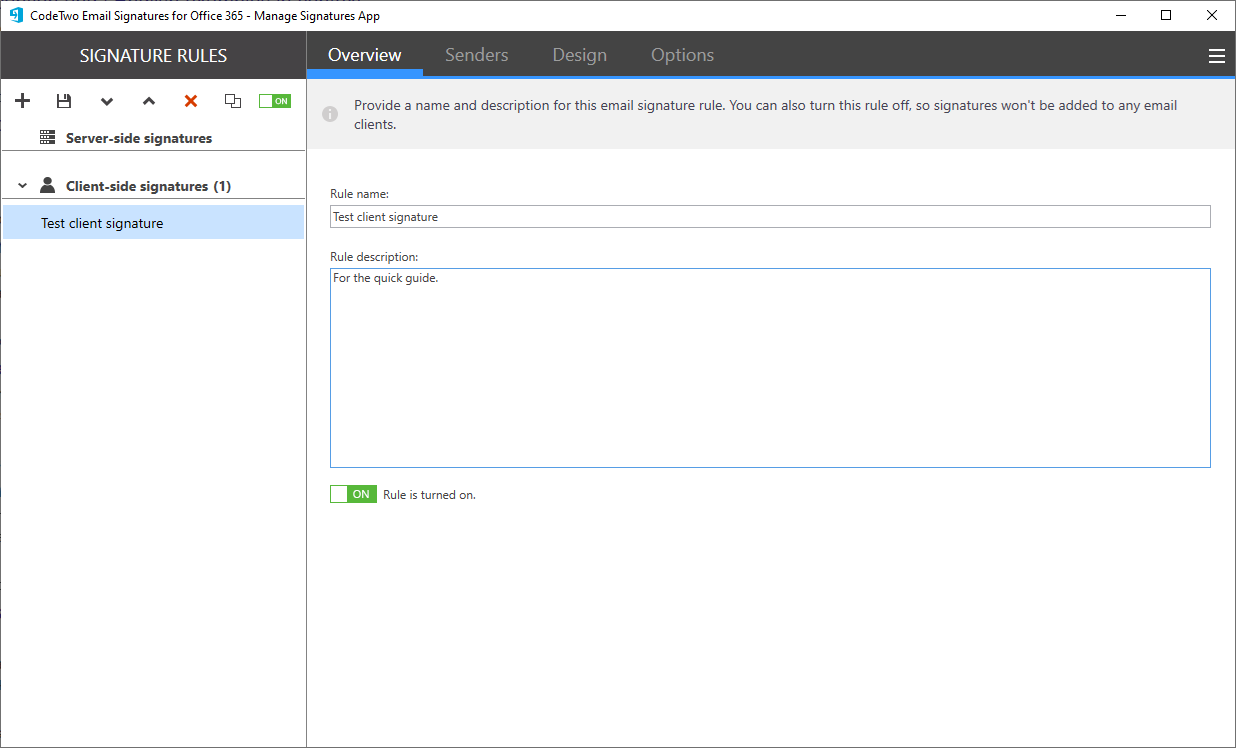Move the selected rule down
1236x748 pixels.
(107, 102)
